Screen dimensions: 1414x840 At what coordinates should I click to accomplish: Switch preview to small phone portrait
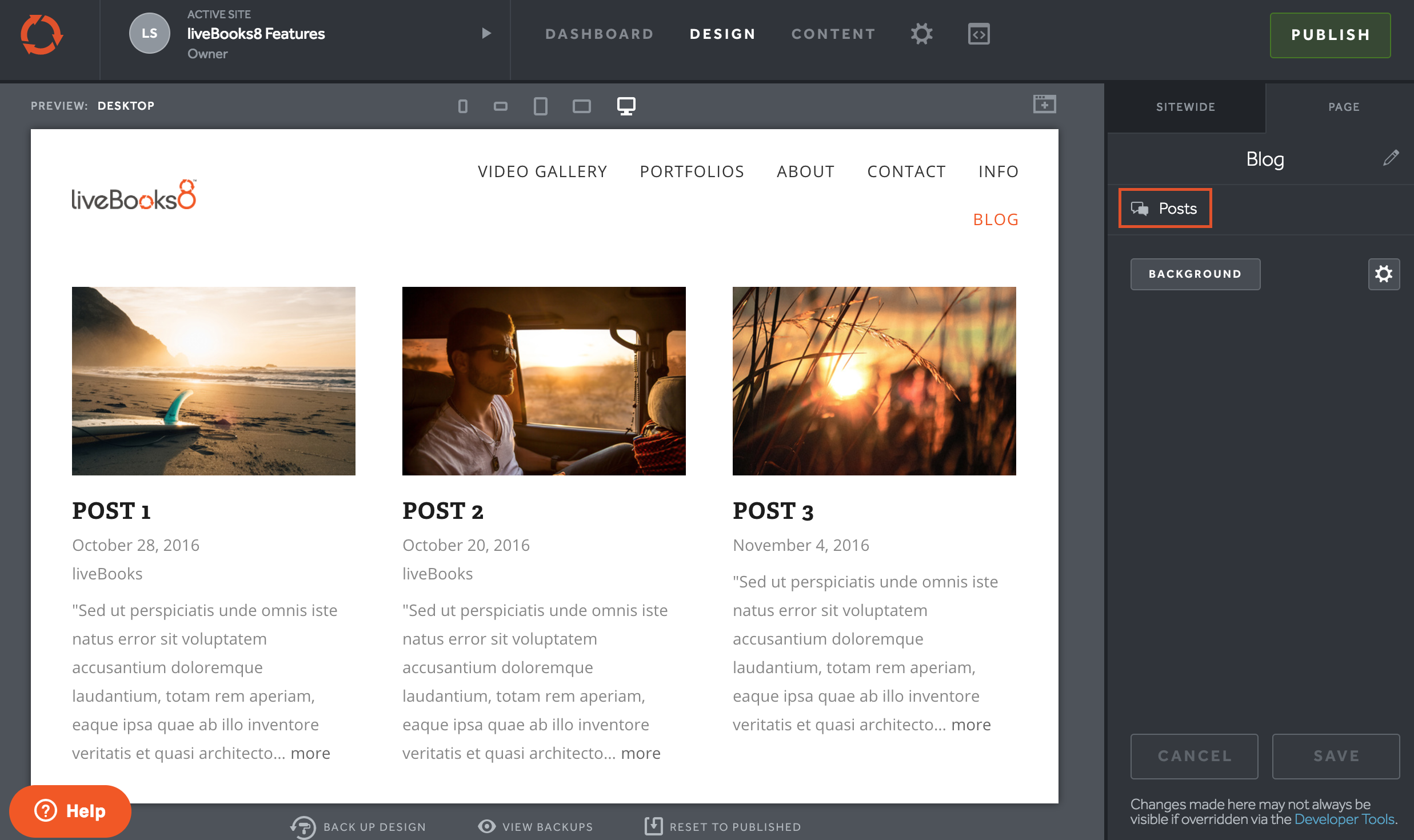click(x=463, y=106)
